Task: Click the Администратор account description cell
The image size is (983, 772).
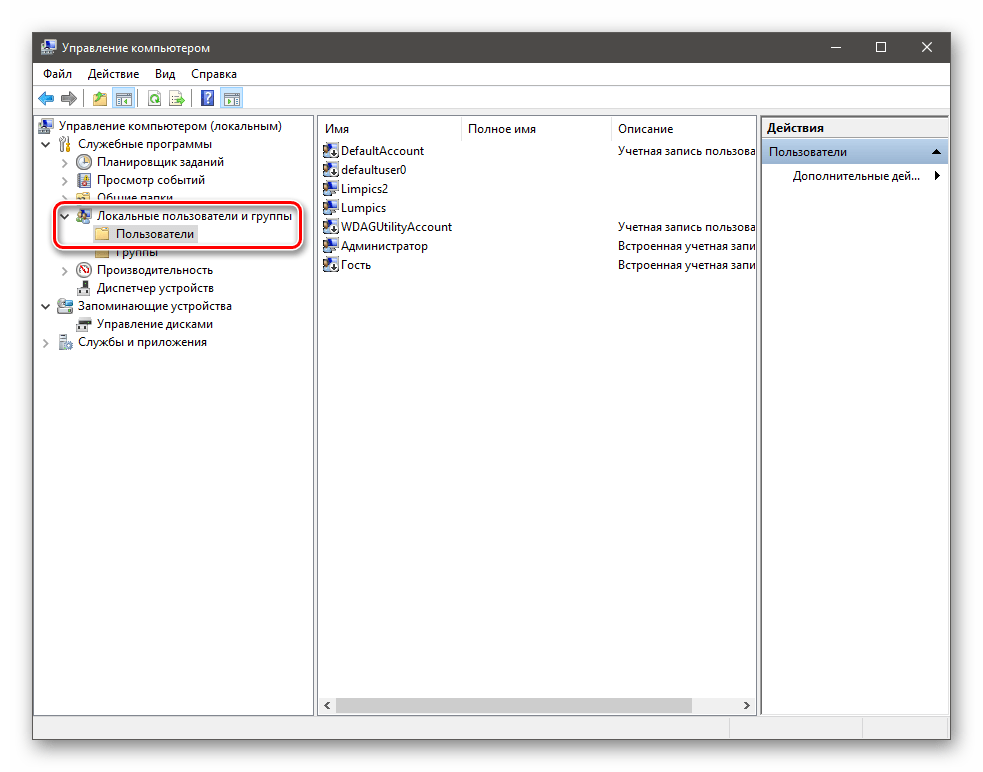Action: pos(686,246)
